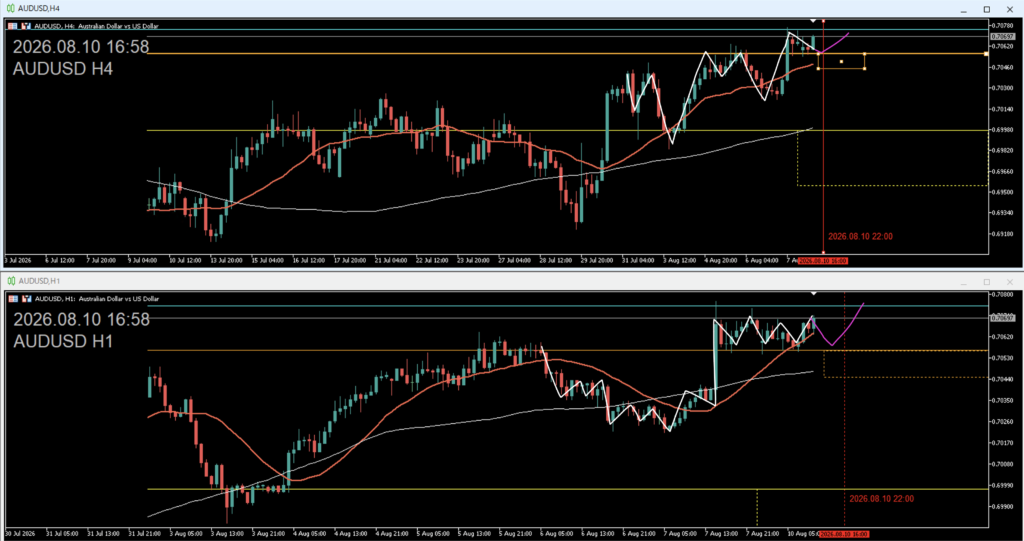The image size is (1024, 541).
Task: Click the H1 chart header 'Australian Dollar vs US Dollar'
Action: (x=118, y=299)
